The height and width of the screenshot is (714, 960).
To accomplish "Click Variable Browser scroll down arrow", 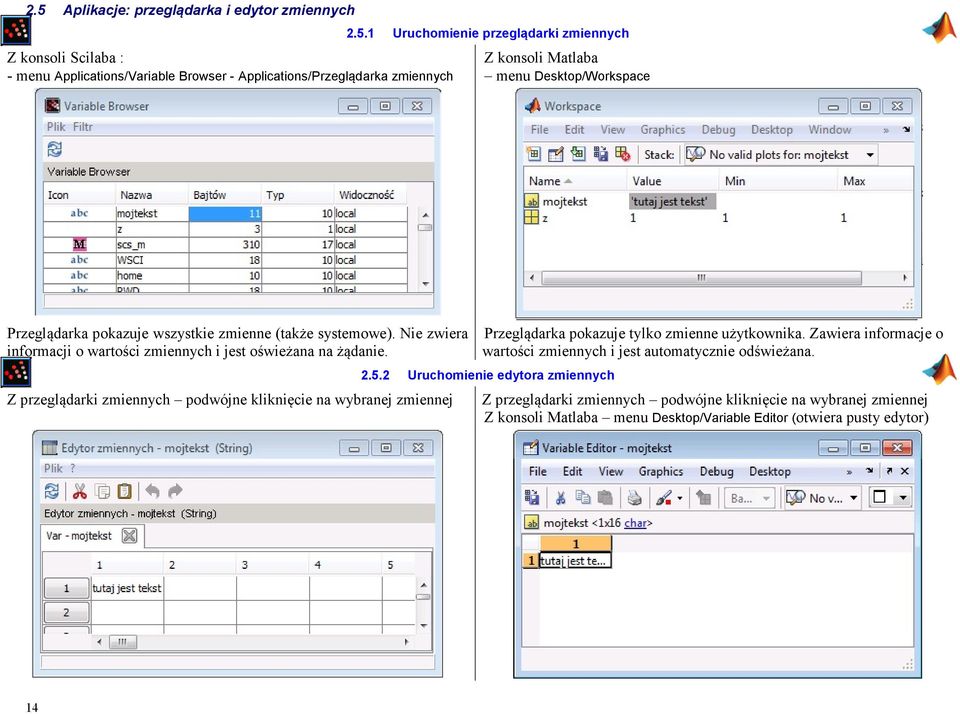I will [426, 285].
